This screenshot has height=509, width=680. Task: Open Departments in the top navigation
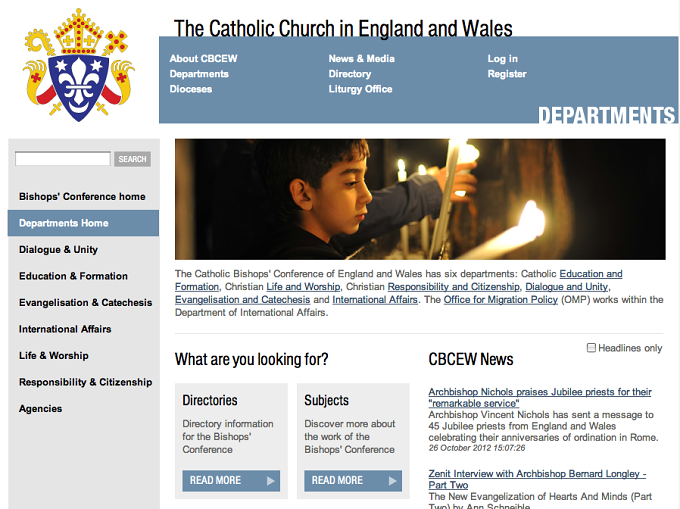pyautogui.click(x=199, y=74)
